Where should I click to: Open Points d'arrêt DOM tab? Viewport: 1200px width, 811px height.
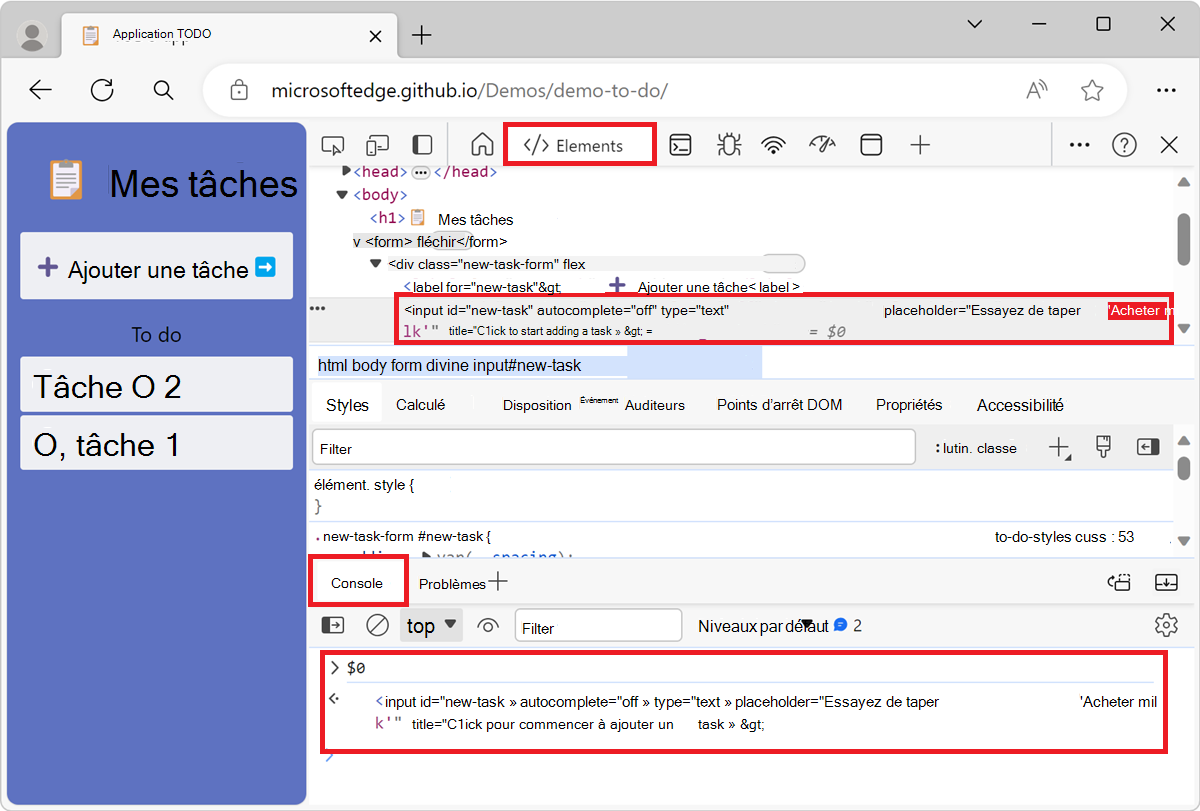tap(779, 405)
